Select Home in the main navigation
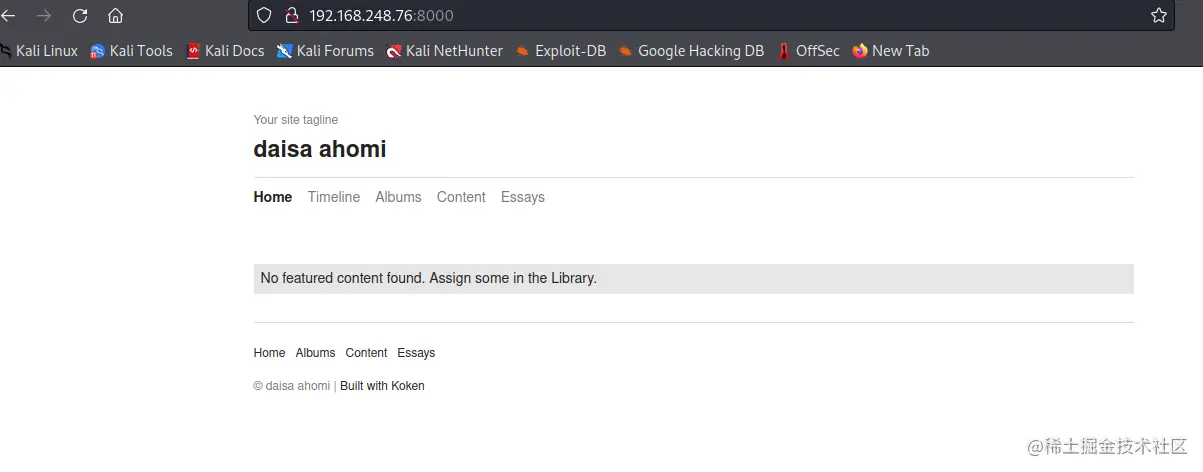Viewport: 1203px width, 472px height. (x=273, y=197)
